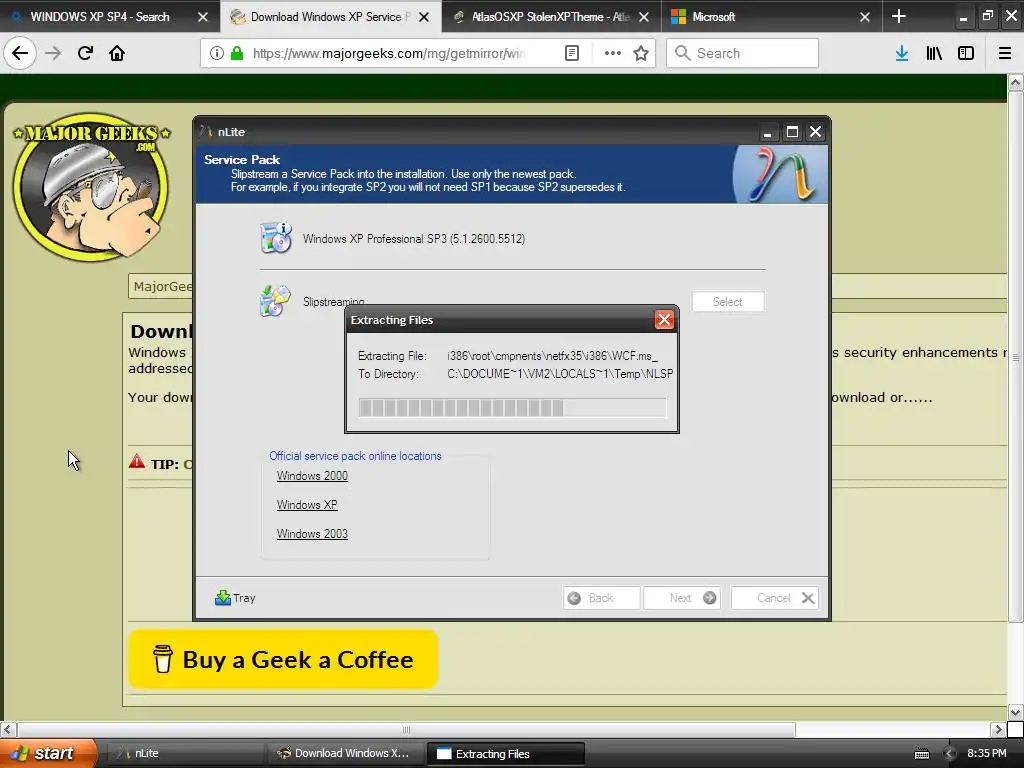This screenshot has width=1024, height=768.
Task: Show site information icon in address bar
Action: click(x=216, y=53)
